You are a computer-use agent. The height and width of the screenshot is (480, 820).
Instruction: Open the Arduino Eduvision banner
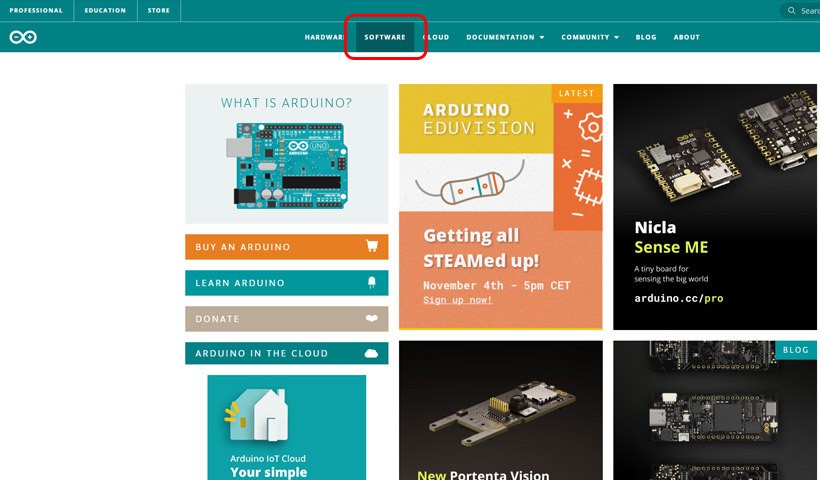[x=500, y=207]
